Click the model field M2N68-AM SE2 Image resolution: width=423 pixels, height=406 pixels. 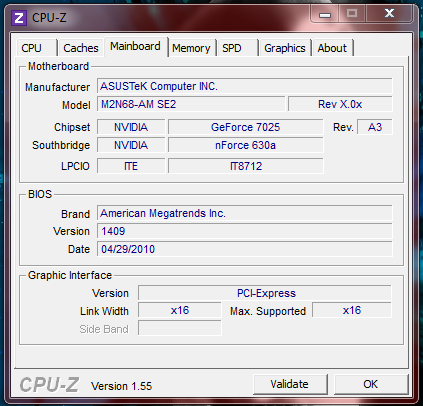click(x=191, y=104)
